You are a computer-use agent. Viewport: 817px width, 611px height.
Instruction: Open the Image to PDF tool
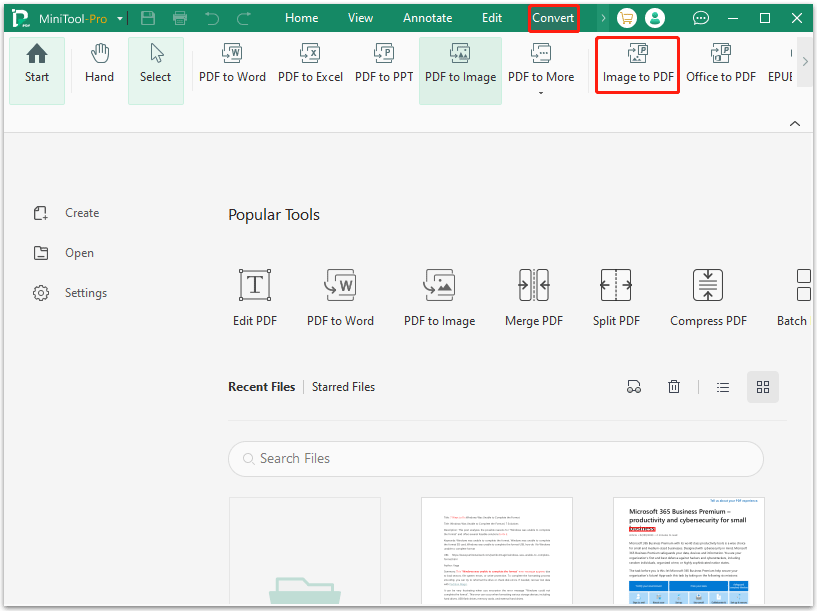(637, 66)
